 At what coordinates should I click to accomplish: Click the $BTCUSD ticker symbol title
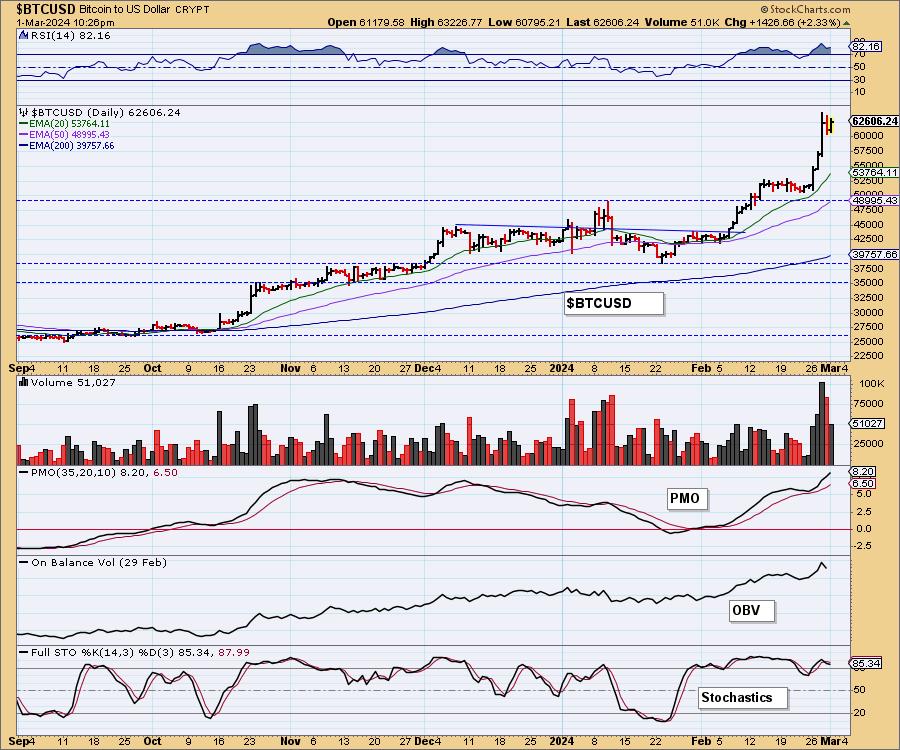coord(46,9)
